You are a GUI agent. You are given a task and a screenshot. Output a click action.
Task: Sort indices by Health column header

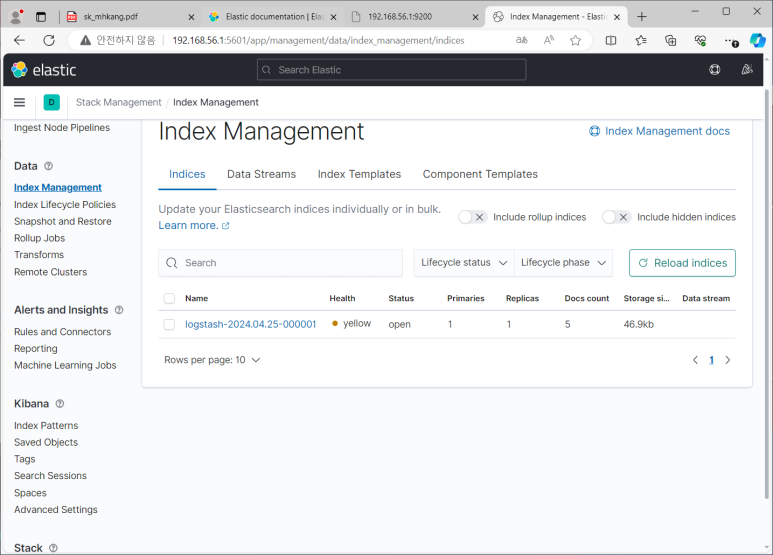342,298
